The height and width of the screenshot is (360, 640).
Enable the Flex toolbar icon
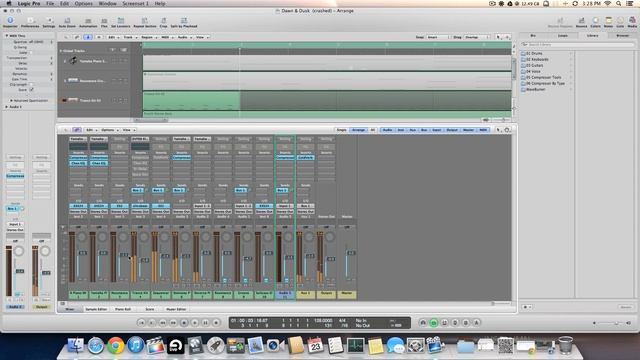tap(104, 22)
